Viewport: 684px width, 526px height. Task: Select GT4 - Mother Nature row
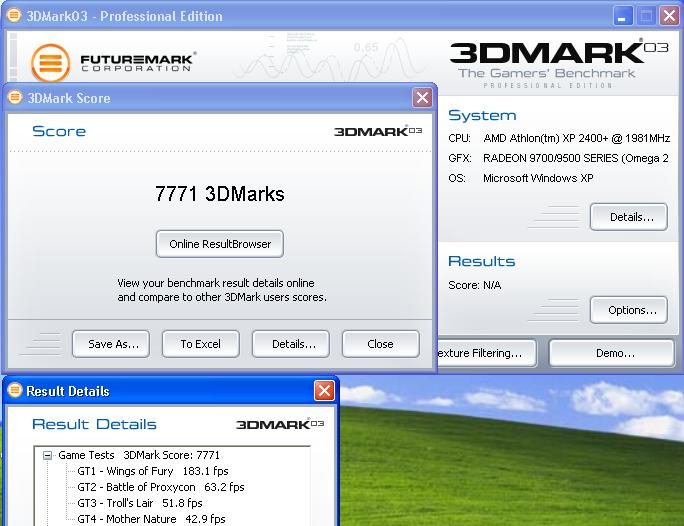(x=151, y=519)
